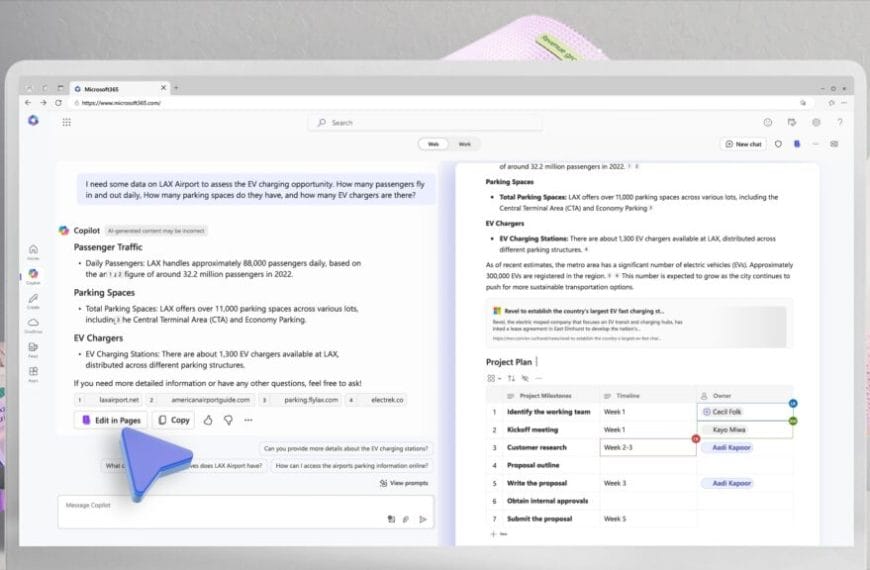Open the app launcher grid
The width and height of the screenshot is (870, 570).
point(67,122)
